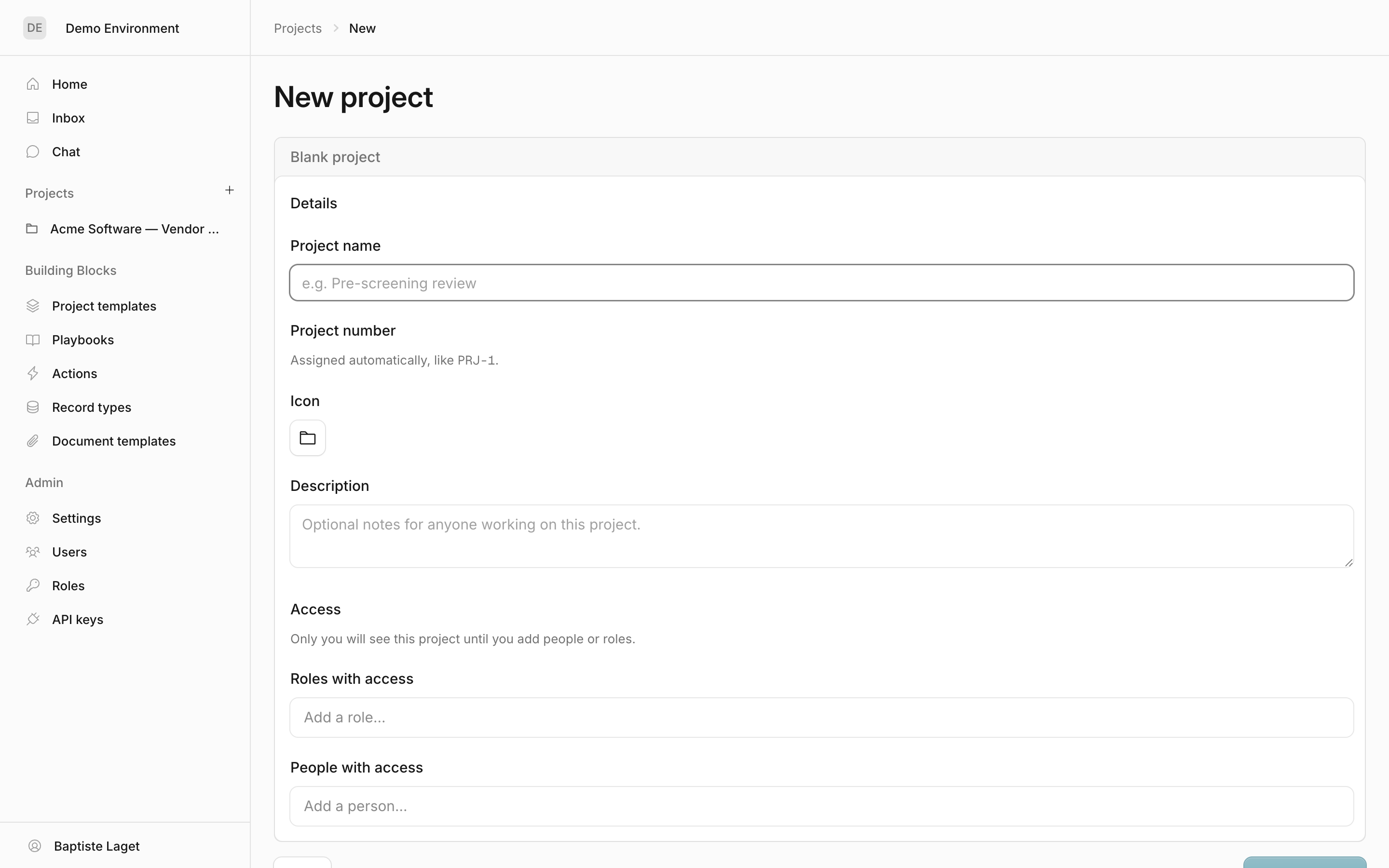Click the Playbooks book icon
Image resolution: width=1389 pixels, height=868 pixels.
tap(33, 340)
